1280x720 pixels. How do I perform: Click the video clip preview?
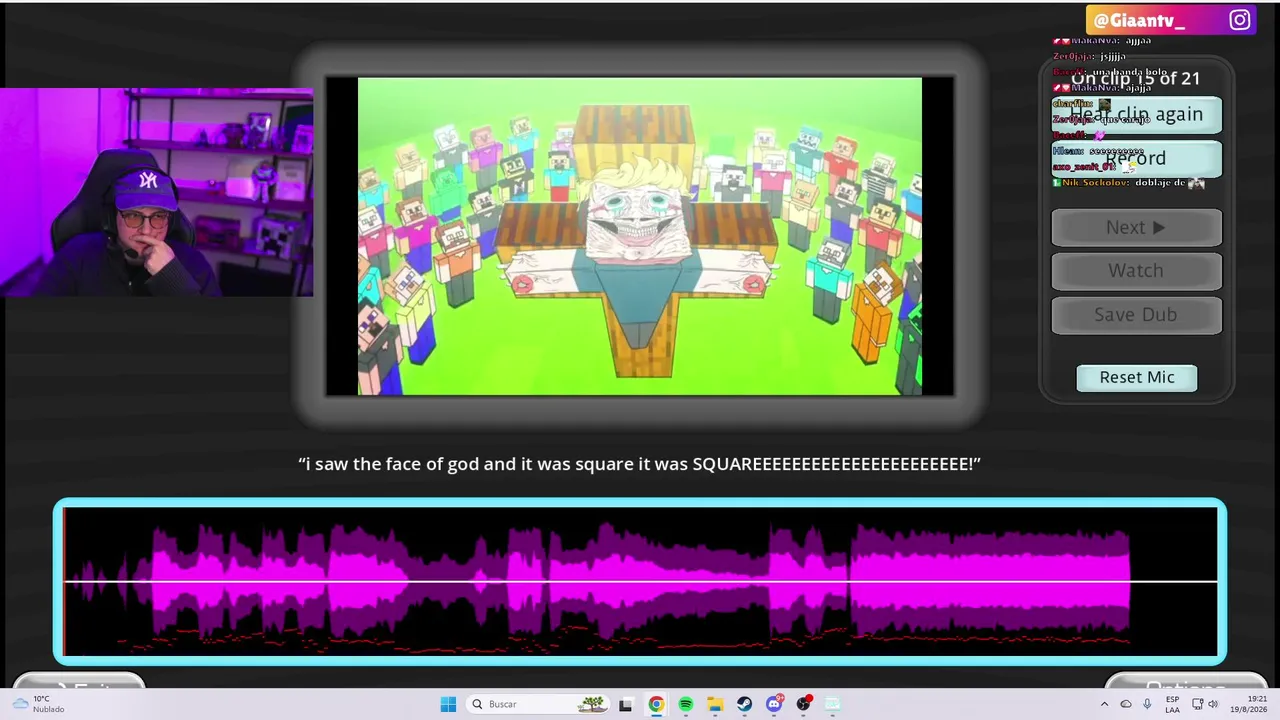640,236
